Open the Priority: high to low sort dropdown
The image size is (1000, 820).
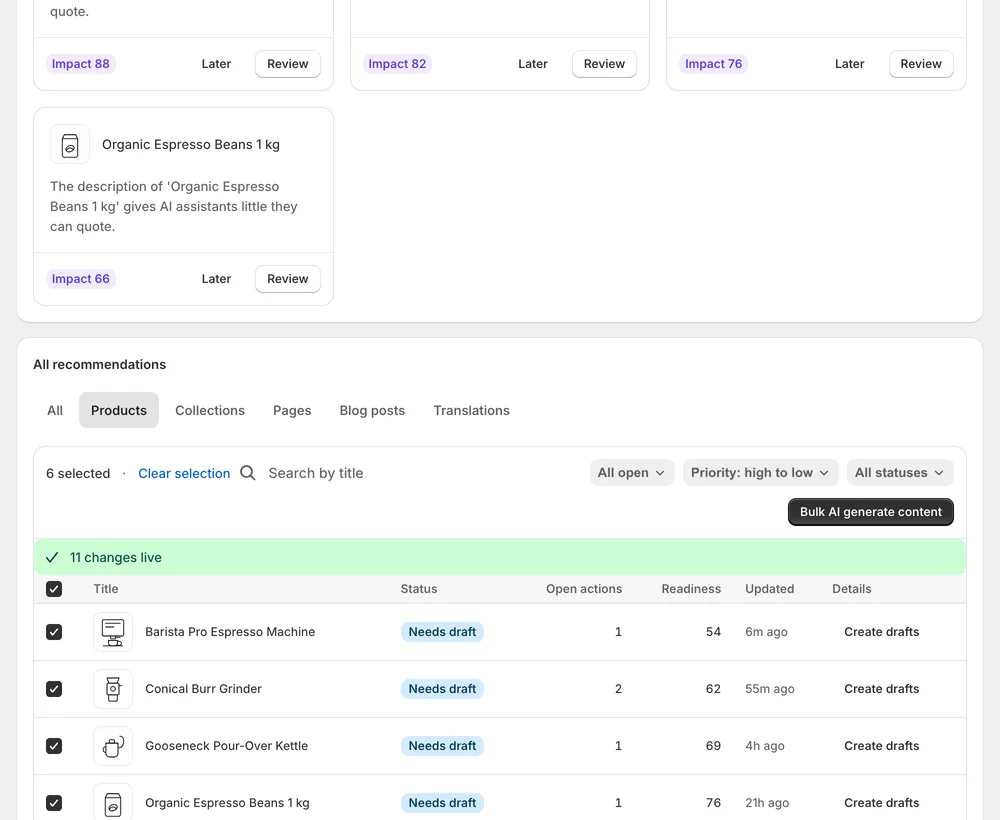pyautogui.click(x=760, y=472)
